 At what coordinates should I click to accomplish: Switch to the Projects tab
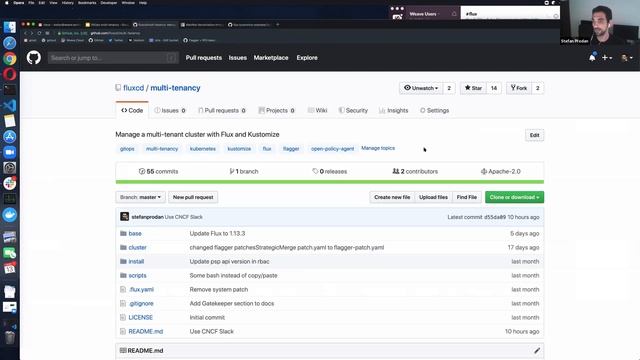point(276,110)
